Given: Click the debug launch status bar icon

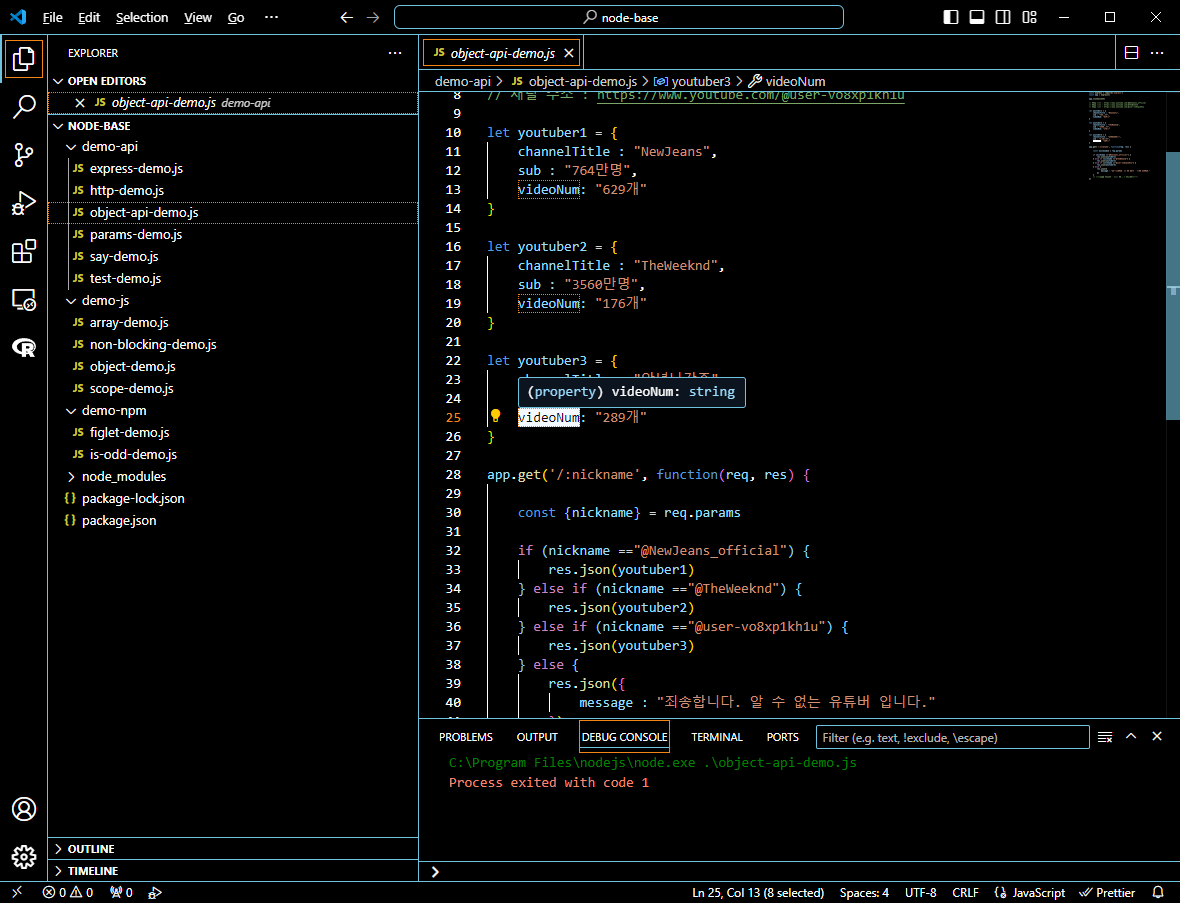Looking at the screenshot, I should click(x=154, y=892).
